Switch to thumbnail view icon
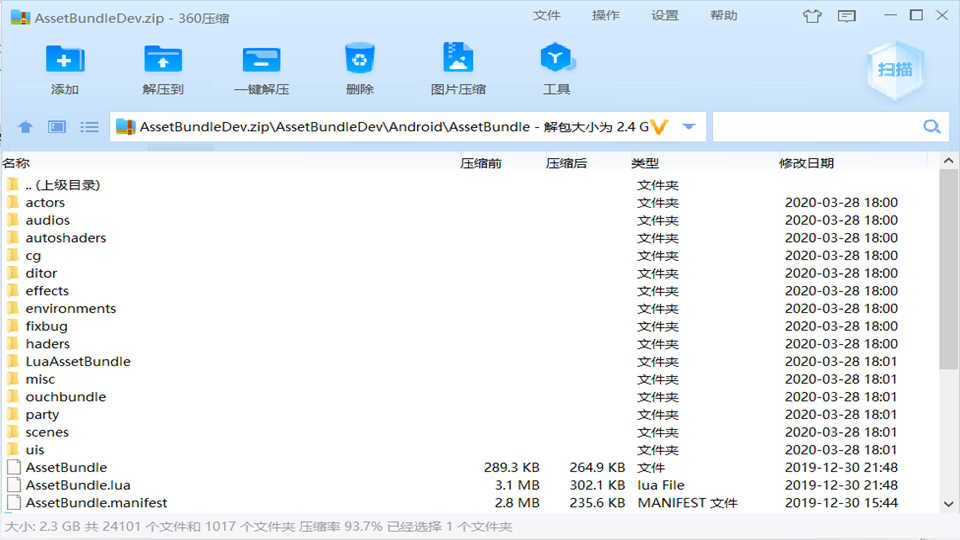The width and height of the screenshot is (960, 540). click(x=57, y=127)
